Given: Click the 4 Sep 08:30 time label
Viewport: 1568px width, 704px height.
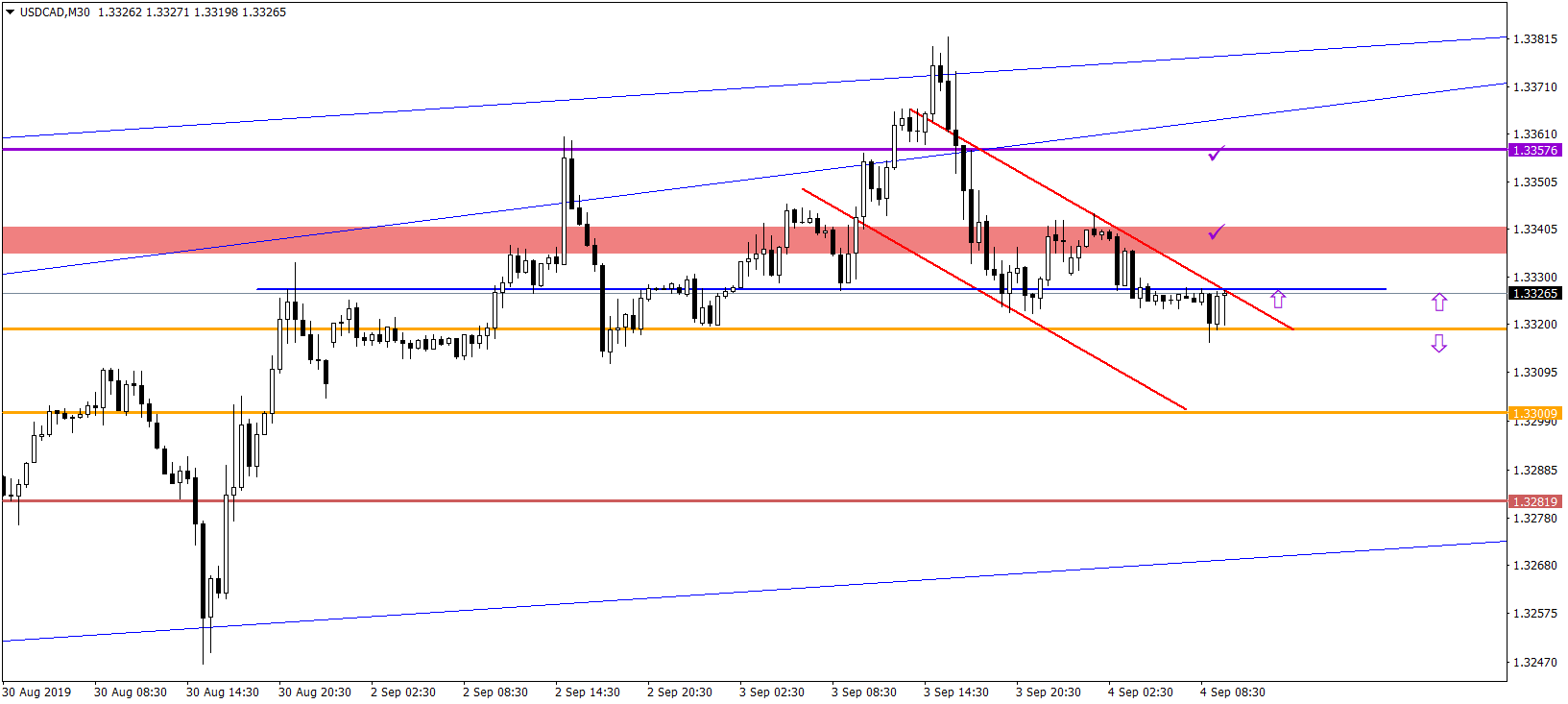Looking at the screenshot, I should click(1233, 692).
